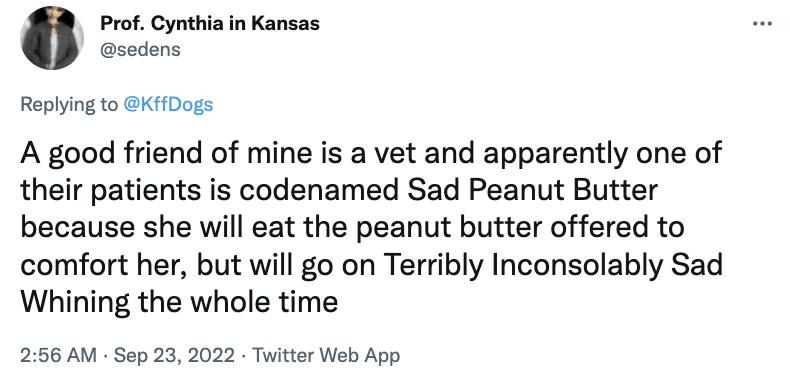
Task: Click the word 'apparently' in the tweet
Action: point(556,154)
